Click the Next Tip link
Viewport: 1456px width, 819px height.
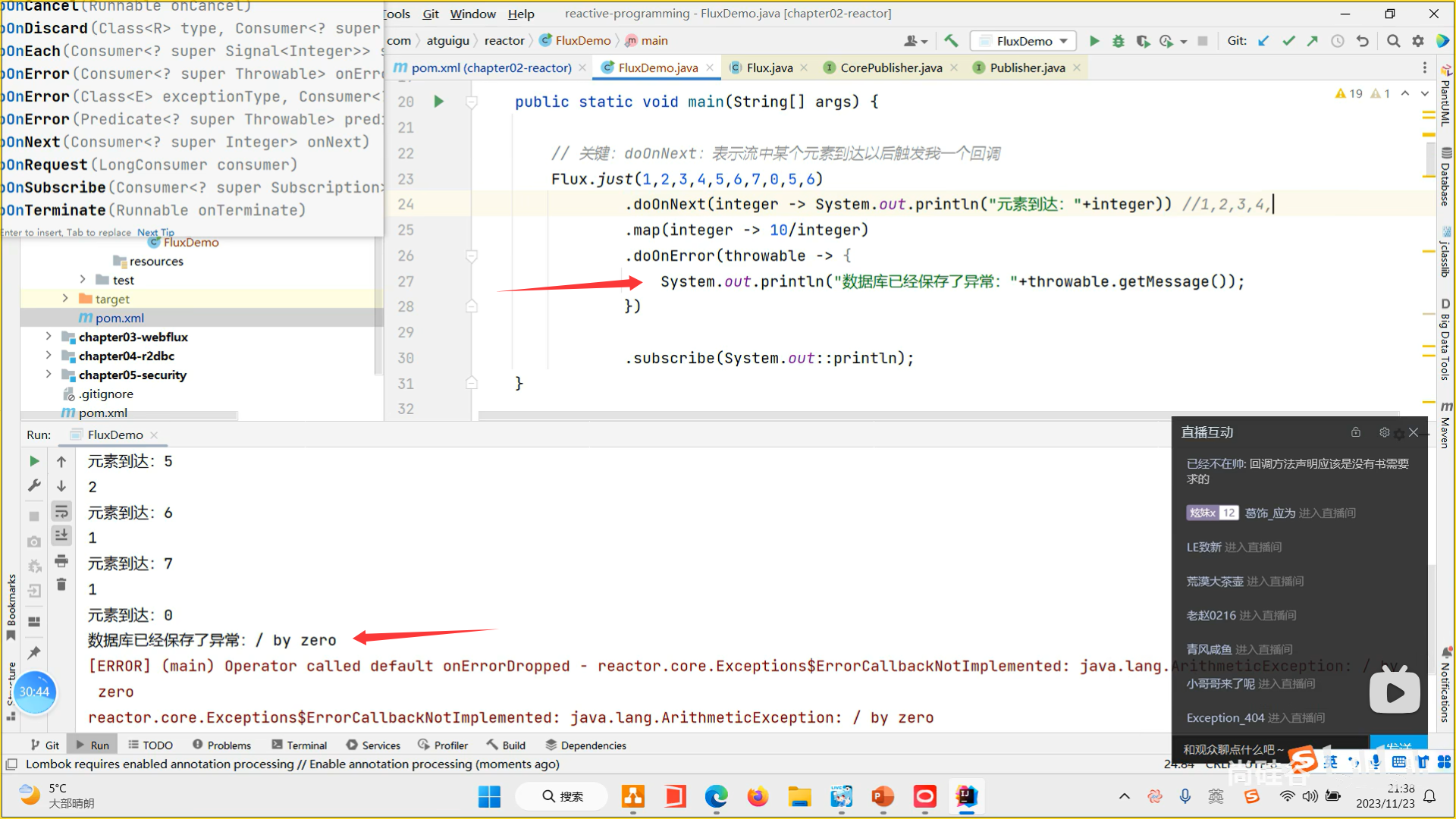click(155, 233)
